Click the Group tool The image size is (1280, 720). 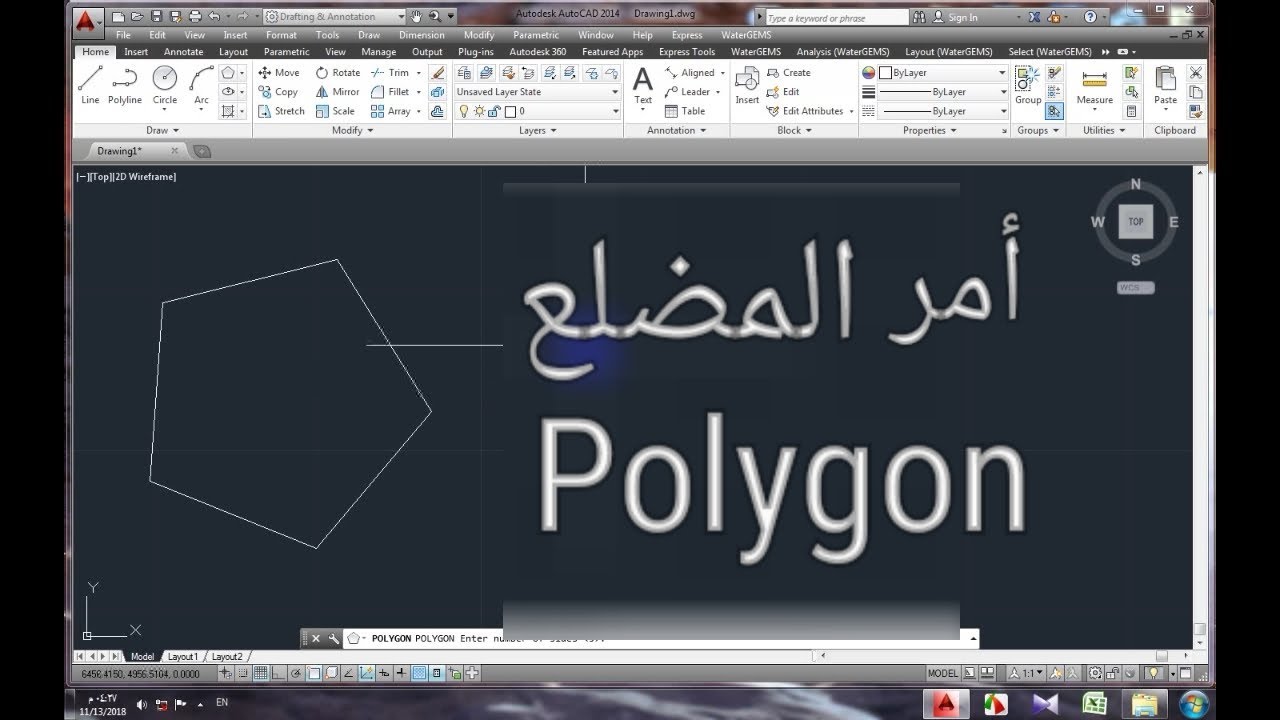[x=1028, y=85]
